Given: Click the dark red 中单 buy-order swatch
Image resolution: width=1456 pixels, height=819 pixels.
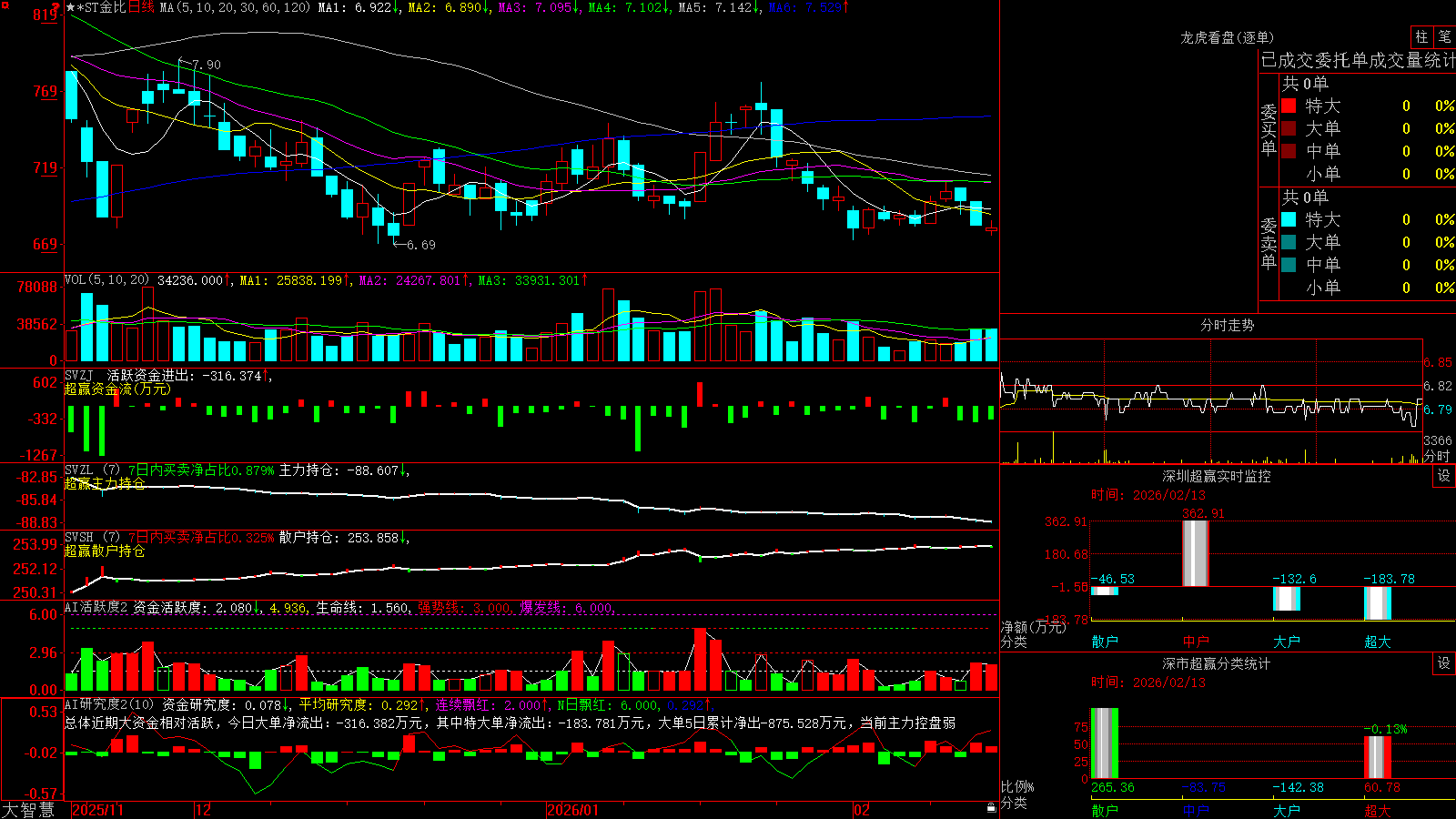Looking at the screenshot, I should (x=1289, y=151).
